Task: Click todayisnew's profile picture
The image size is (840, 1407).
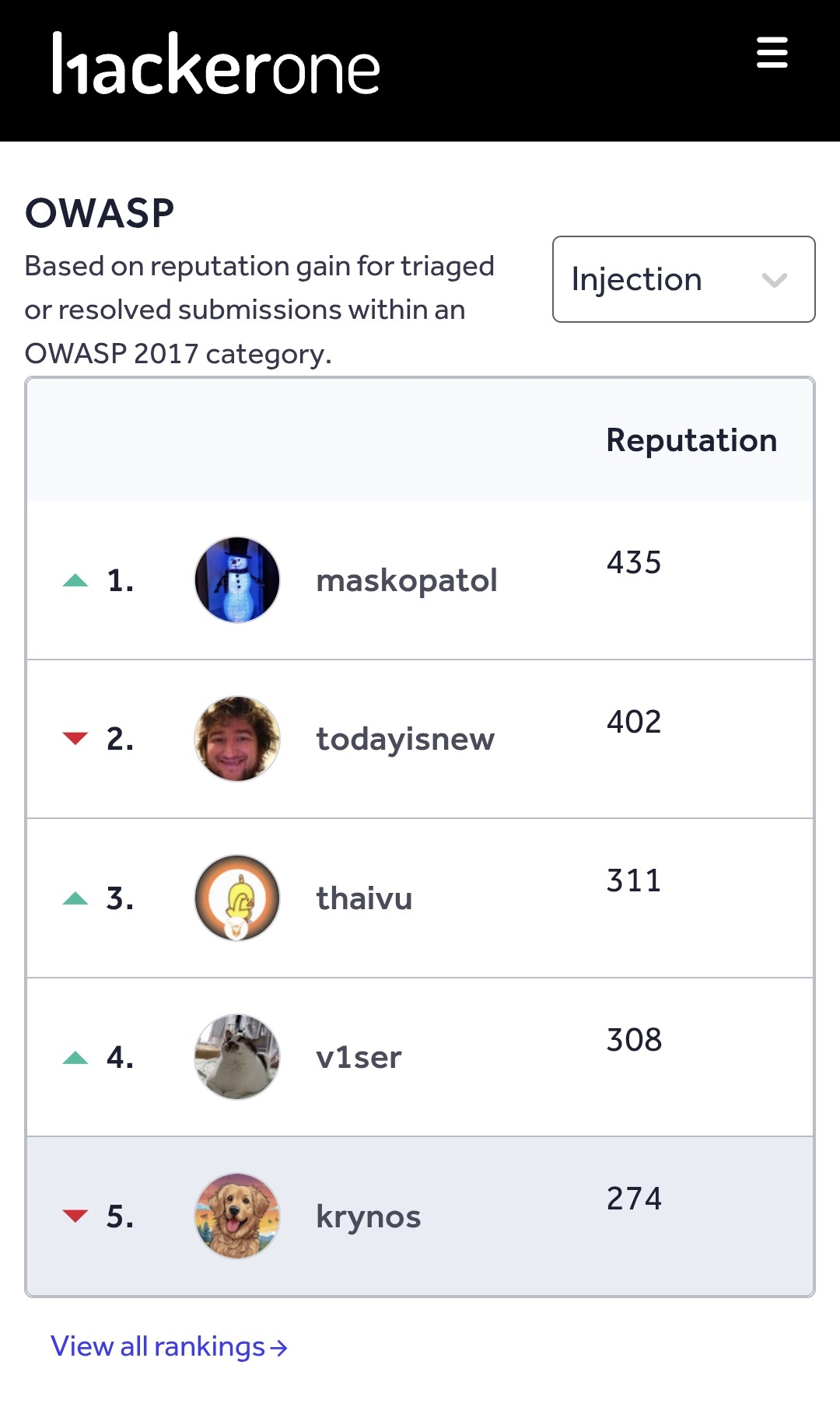Action: coord(236,739)
